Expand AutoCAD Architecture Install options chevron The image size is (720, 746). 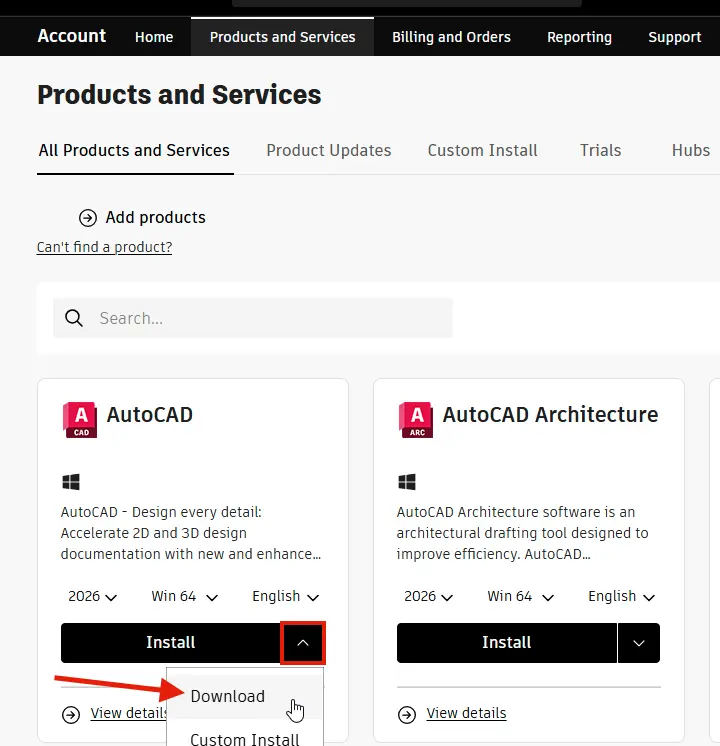click(x=639, y=643)
